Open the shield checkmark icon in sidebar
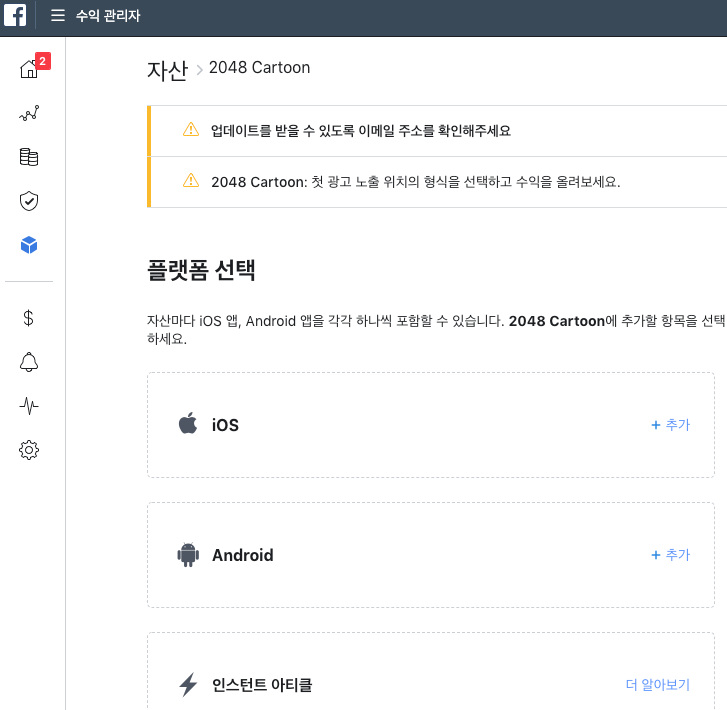The width and height of the screenshot is (727, 710). pyautogui.click(x=29, y=201)
